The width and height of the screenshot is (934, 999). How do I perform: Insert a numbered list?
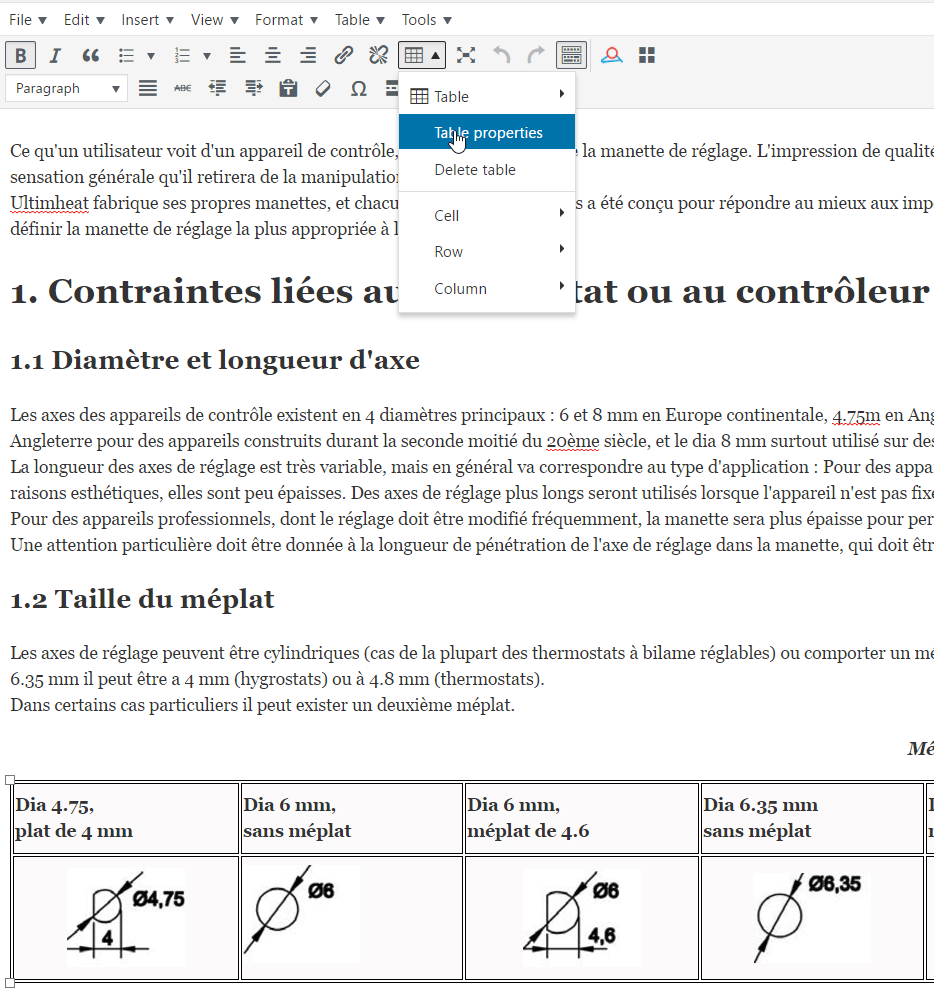(182, 55)
